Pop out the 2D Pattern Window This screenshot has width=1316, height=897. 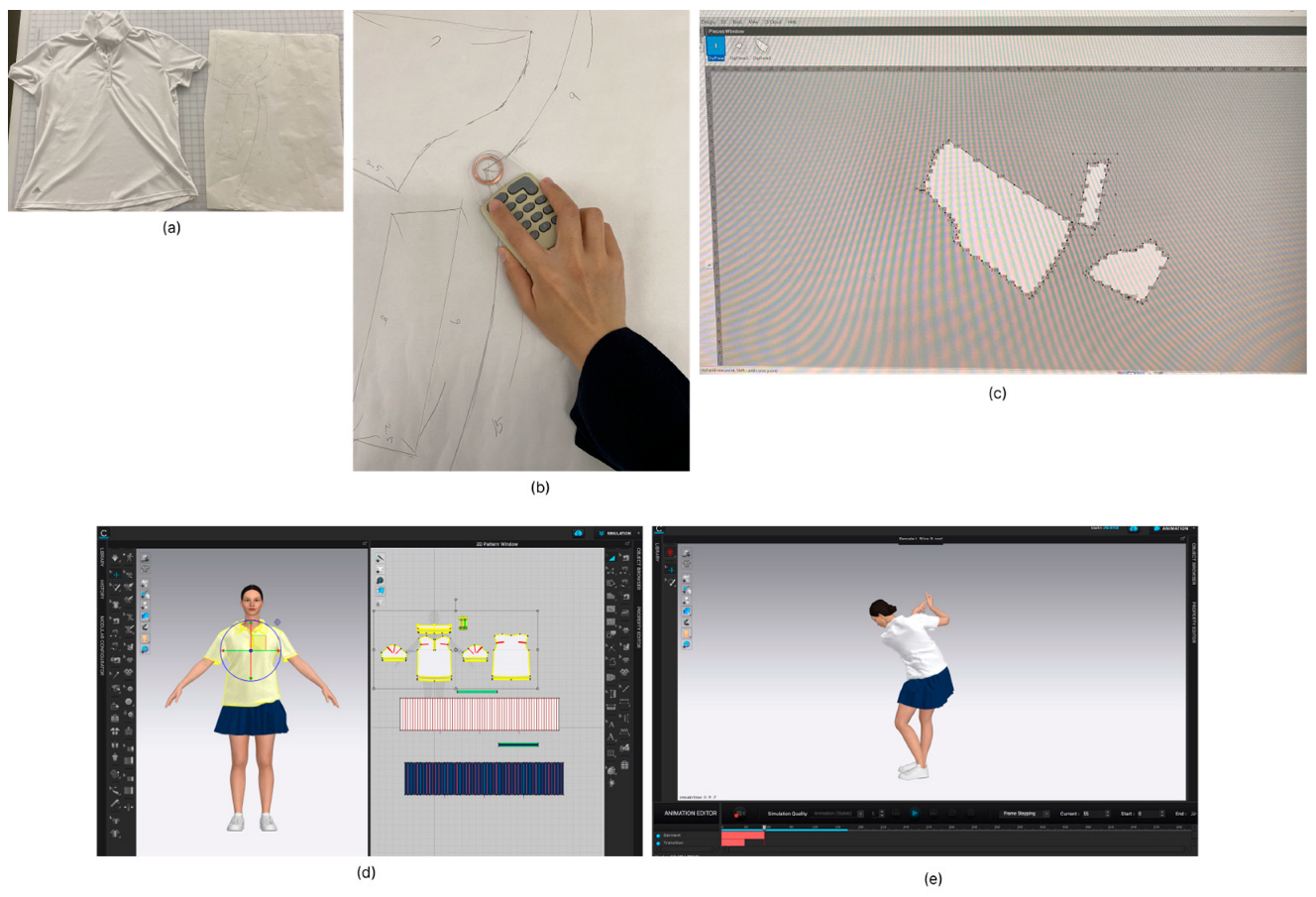pyautogui.click(x=627, y=543)
